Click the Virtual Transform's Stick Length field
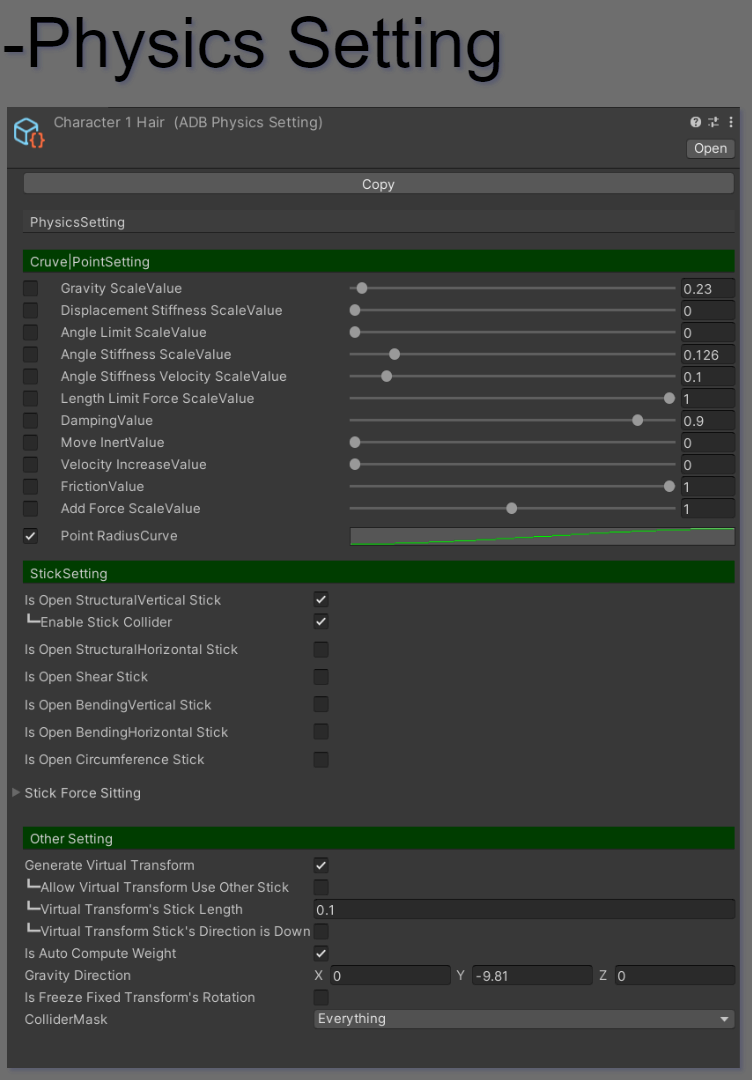 coord(524,909)
